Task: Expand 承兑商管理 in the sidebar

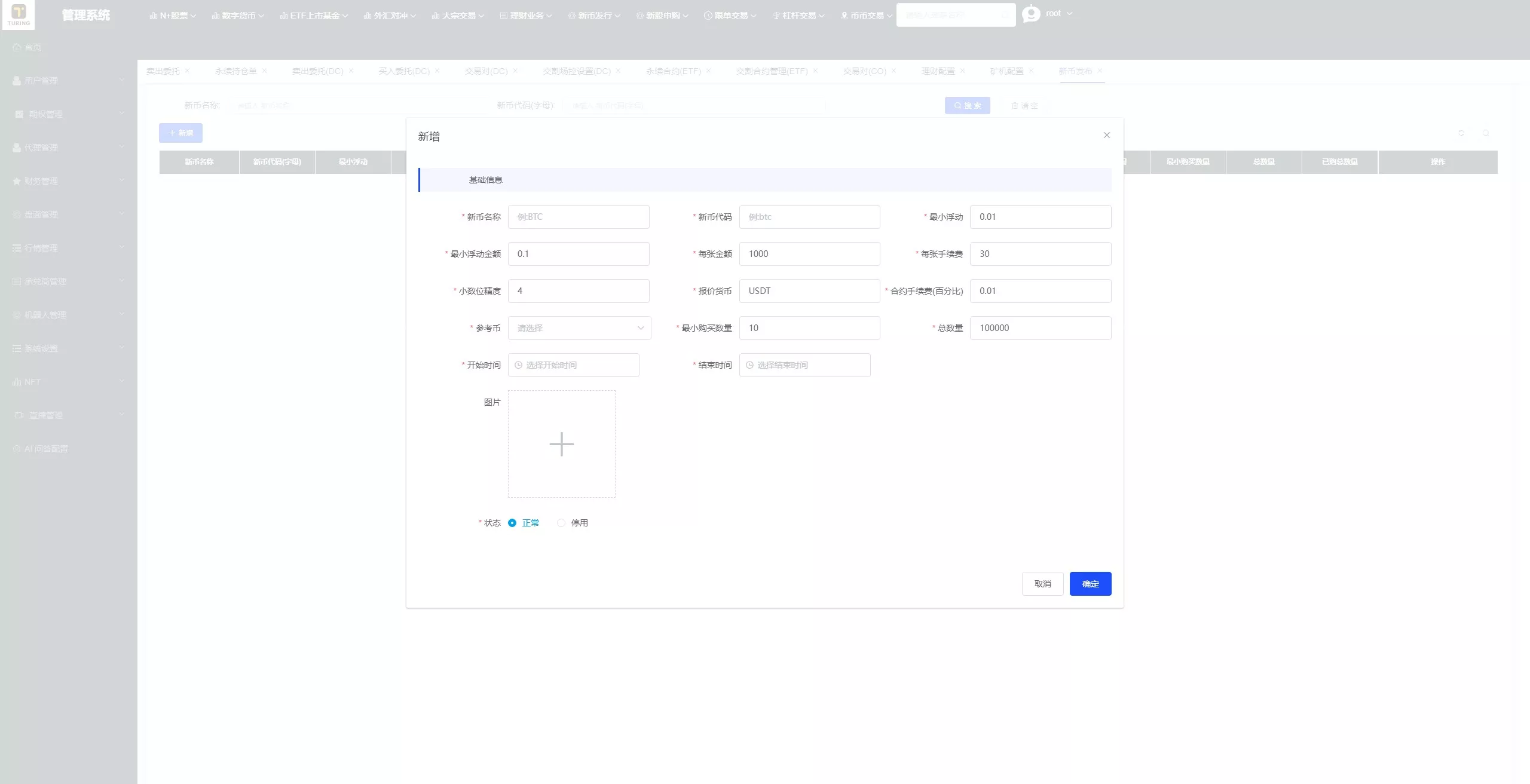Action: click(x=69, y=281)
